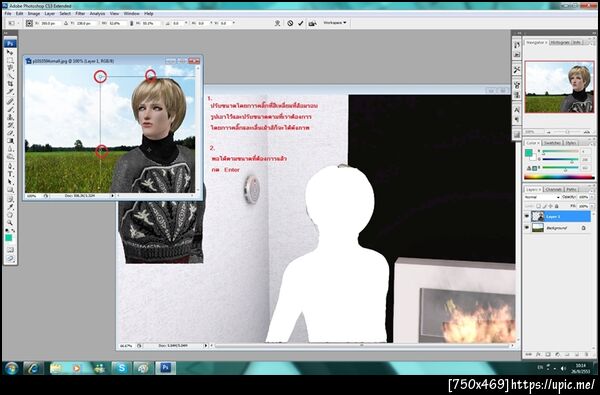Select the Gradient tool
Screen dimensions: 600x395
point(10,140)
